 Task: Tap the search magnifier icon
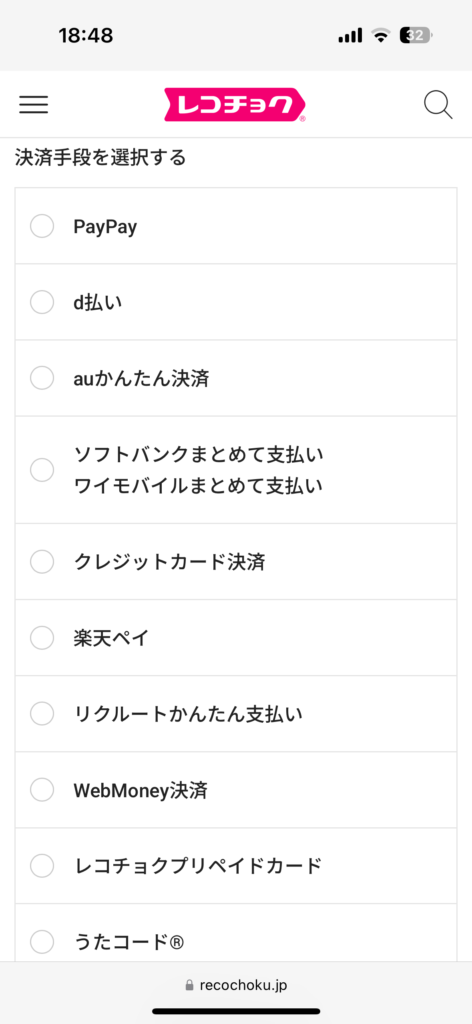tap(438, 104)
